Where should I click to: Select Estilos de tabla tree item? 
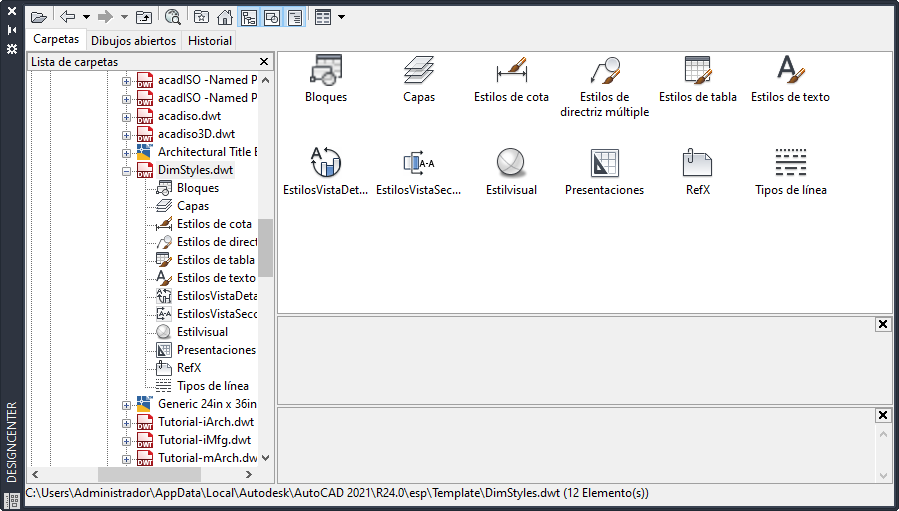[216, 260]
